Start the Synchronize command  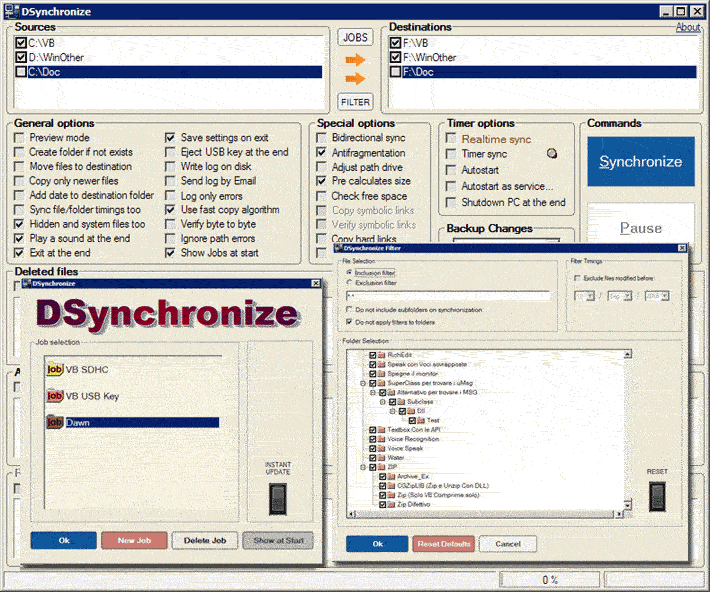click(x=641, y=162)
